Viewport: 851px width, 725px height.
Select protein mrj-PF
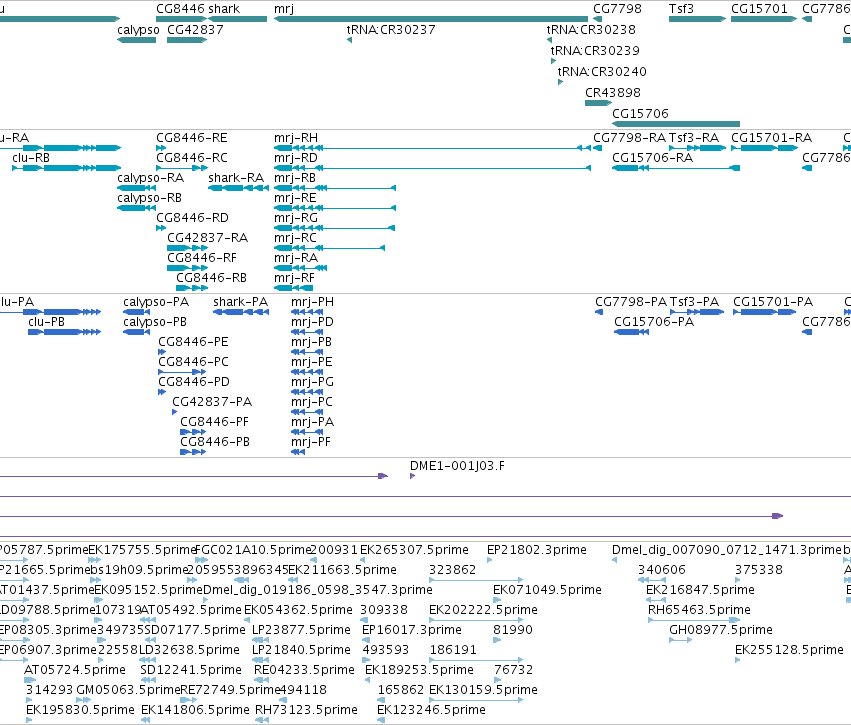(298, 452)
